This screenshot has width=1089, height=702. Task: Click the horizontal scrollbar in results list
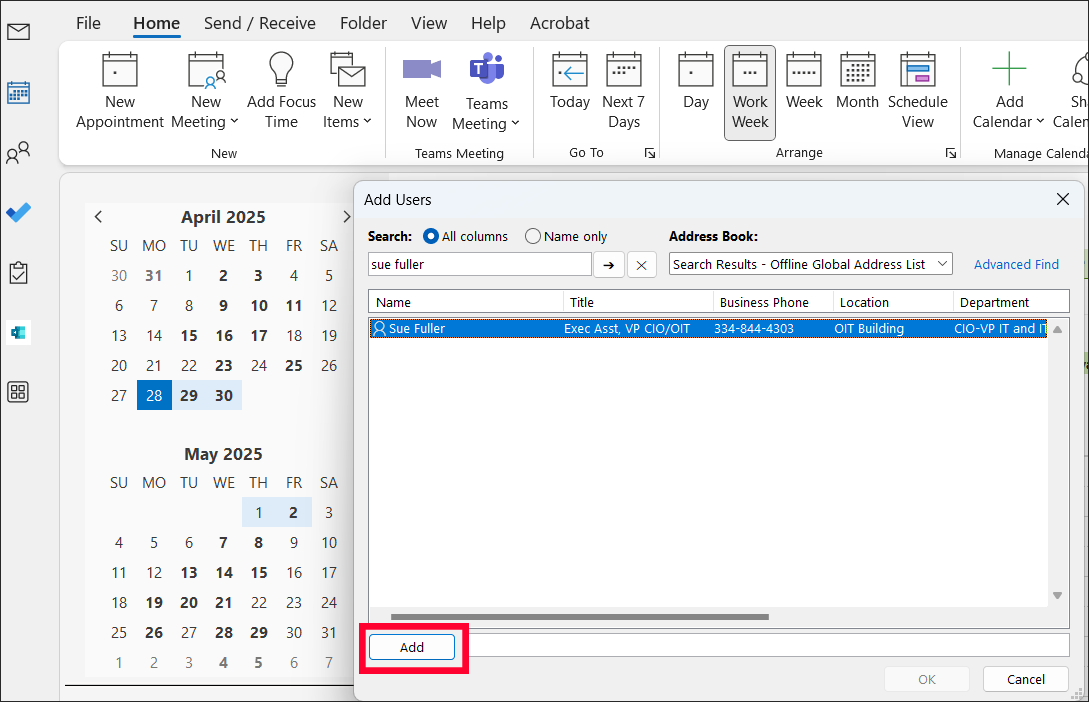coord(579,617)
